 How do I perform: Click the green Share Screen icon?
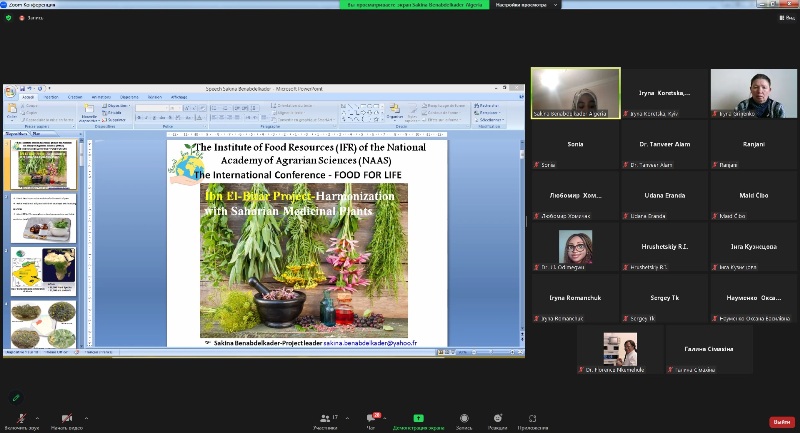coord(418,417)
